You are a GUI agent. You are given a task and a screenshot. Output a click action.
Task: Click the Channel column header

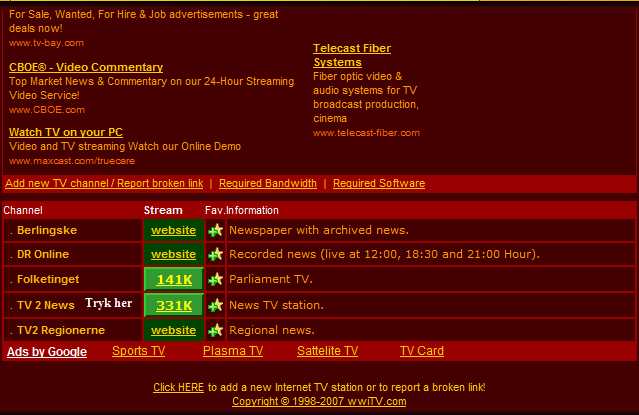click(x=23, y=210)
